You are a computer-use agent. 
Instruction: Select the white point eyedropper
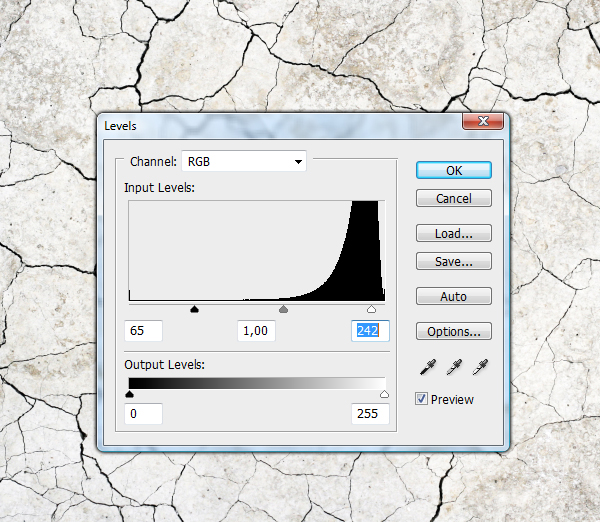pyautogui.click(x=480, y=367)
